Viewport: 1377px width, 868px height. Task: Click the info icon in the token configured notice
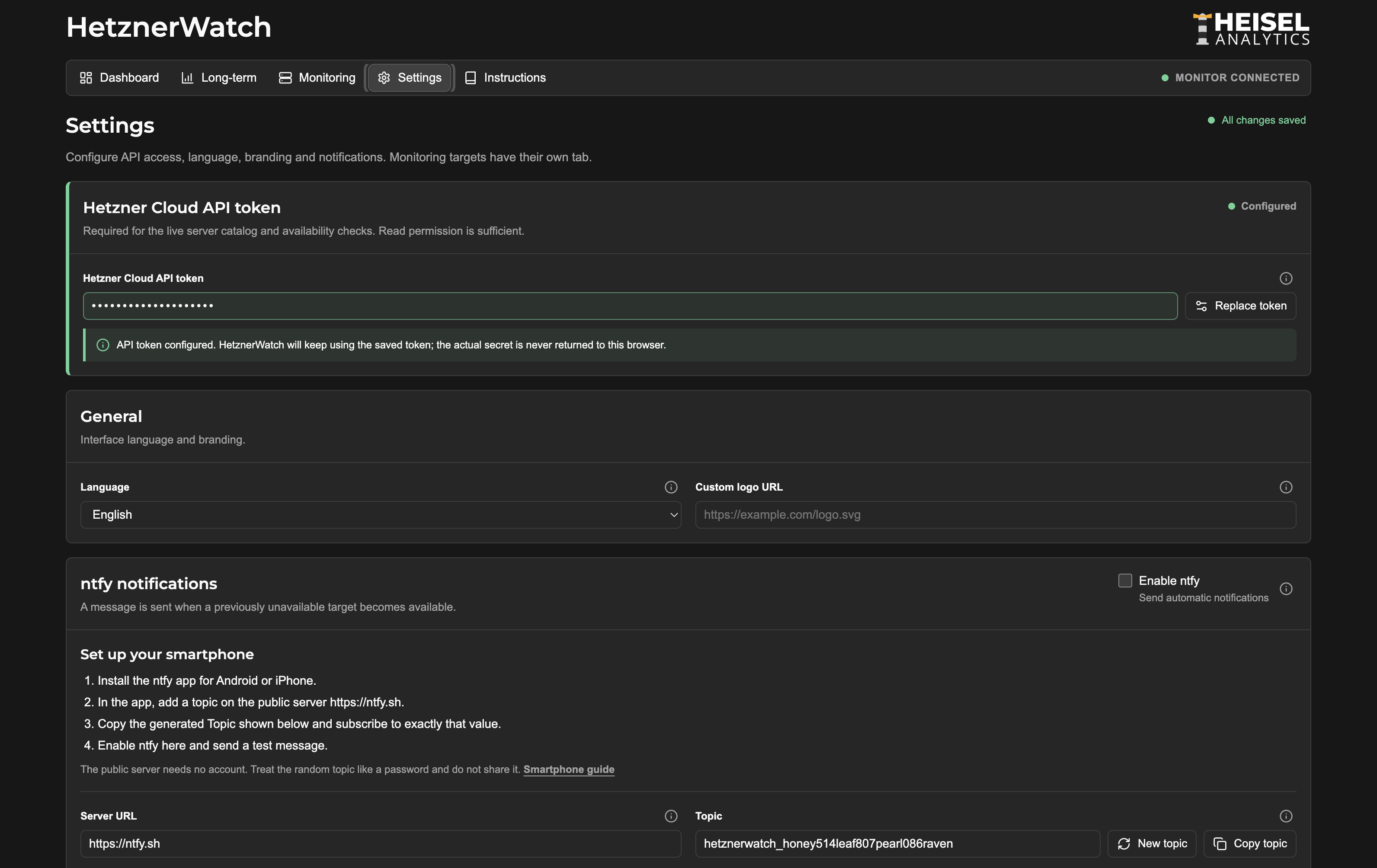pos(103,345)
